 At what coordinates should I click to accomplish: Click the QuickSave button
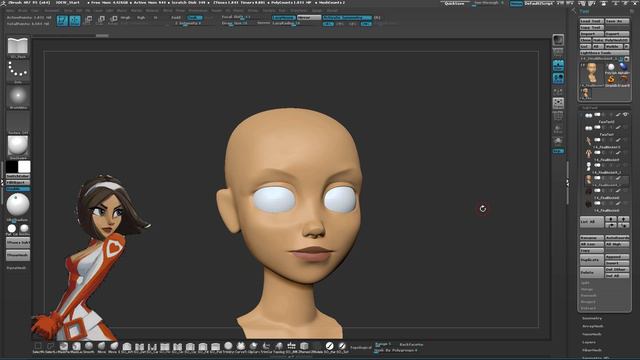click(455, 3)
